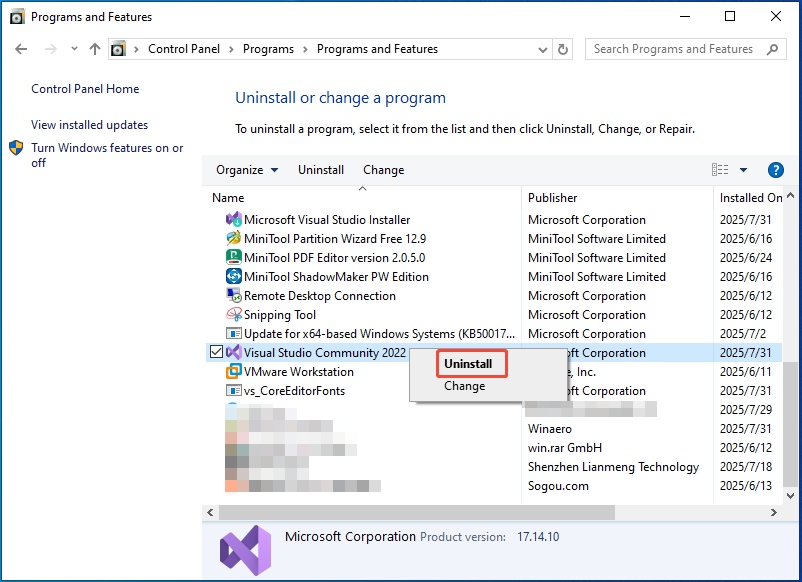802x582 pixels.
Task: Open the view options dropdown arrow
Action: click(743, 170)
